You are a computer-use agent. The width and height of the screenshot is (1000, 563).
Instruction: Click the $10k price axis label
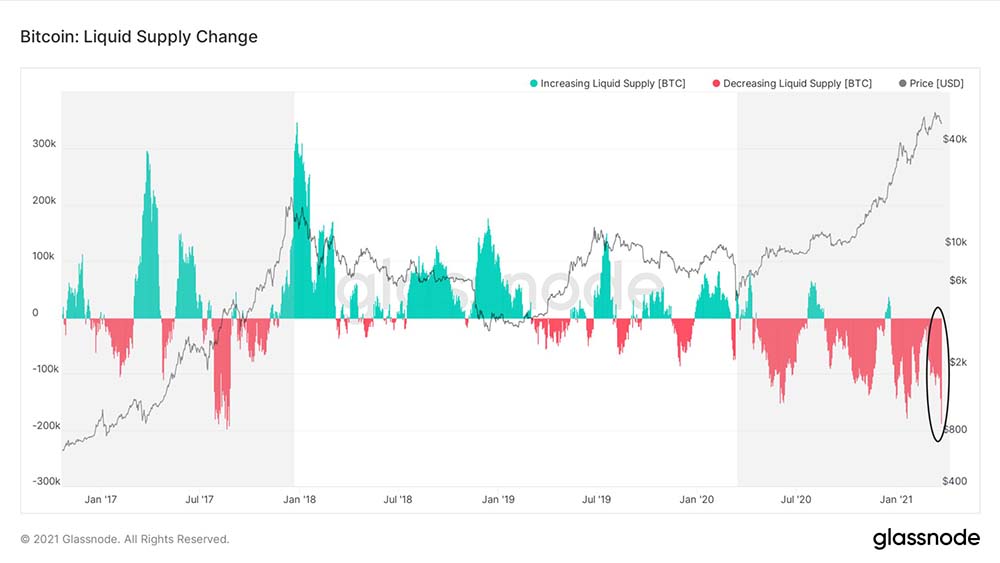click(956, 242)
